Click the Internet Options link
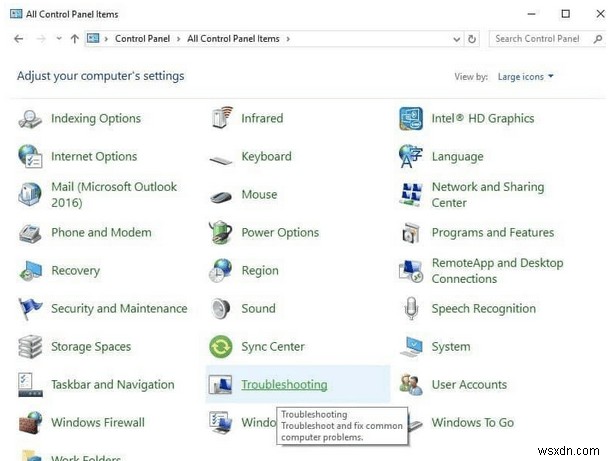 point(94,156)
